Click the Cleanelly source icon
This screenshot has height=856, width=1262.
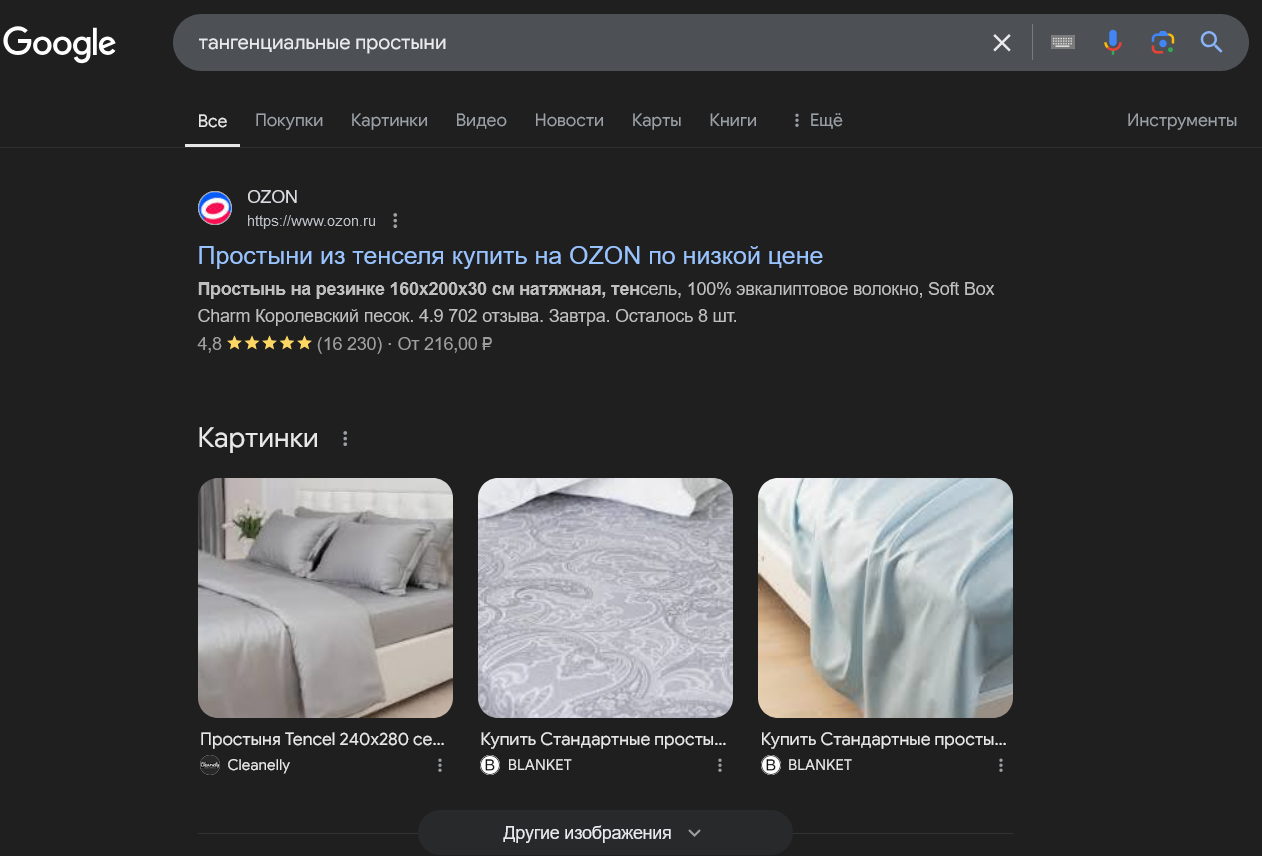209,765
